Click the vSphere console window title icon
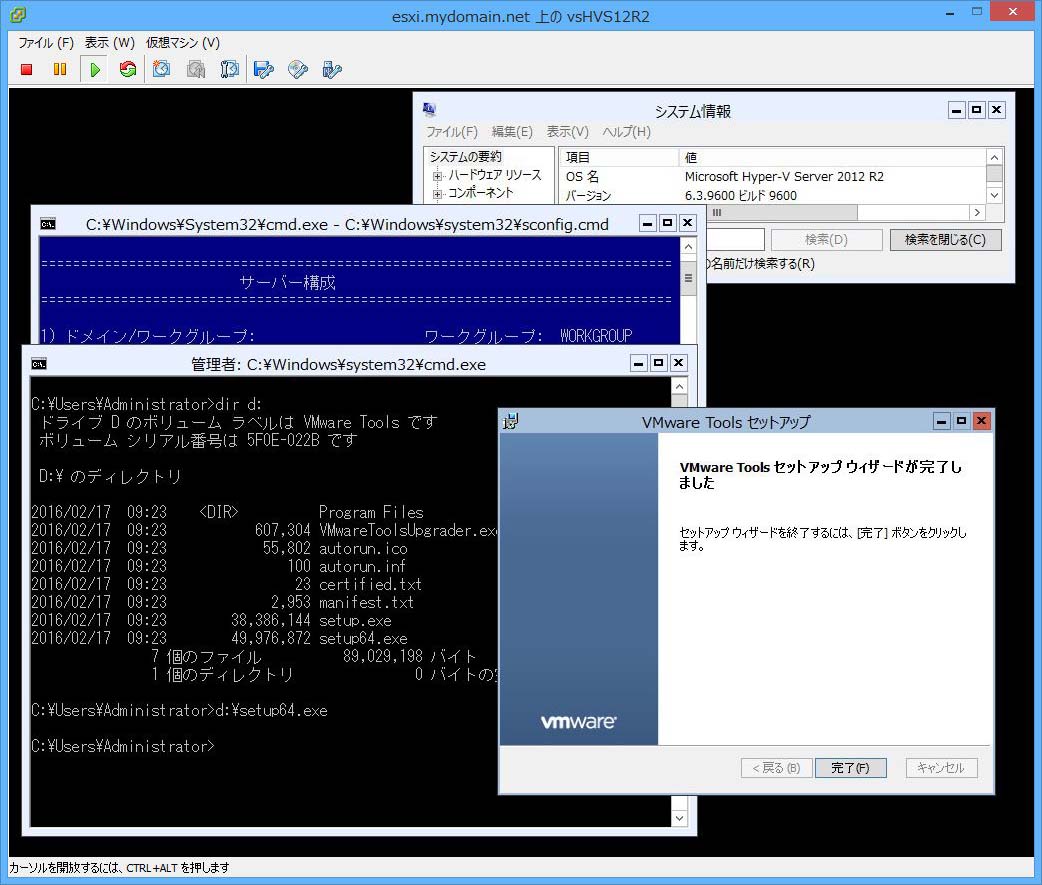1042x885 pixels. tap(18, 14)
